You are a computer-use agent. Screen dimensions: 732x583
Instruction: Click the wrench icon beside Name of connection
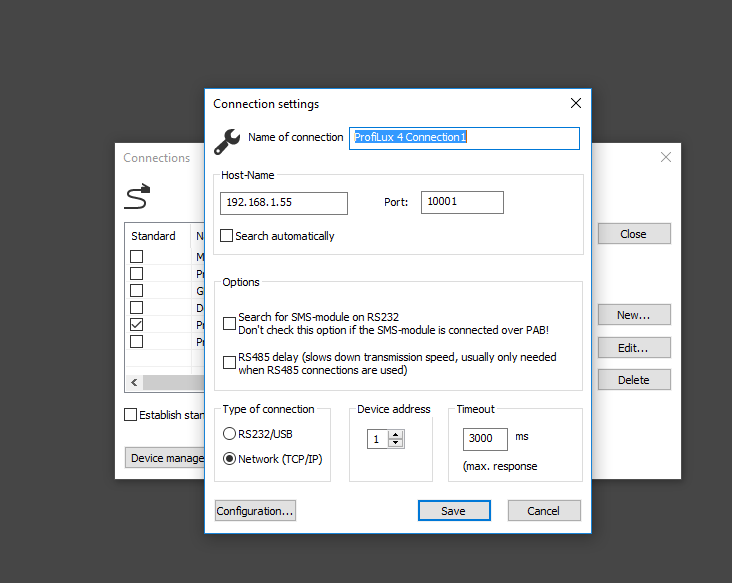click(x=227, y=141)
